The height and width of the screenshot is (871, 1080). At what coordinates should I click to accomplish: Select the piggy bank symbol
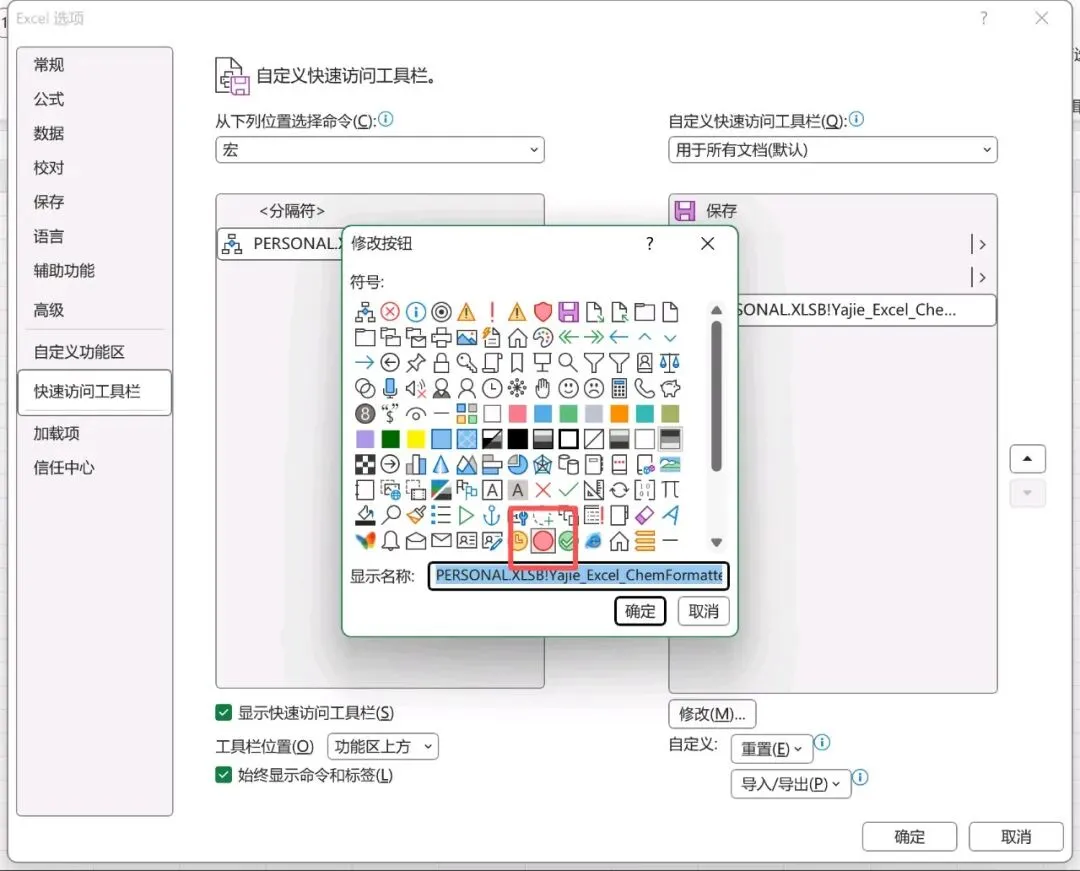pos(669,388)
